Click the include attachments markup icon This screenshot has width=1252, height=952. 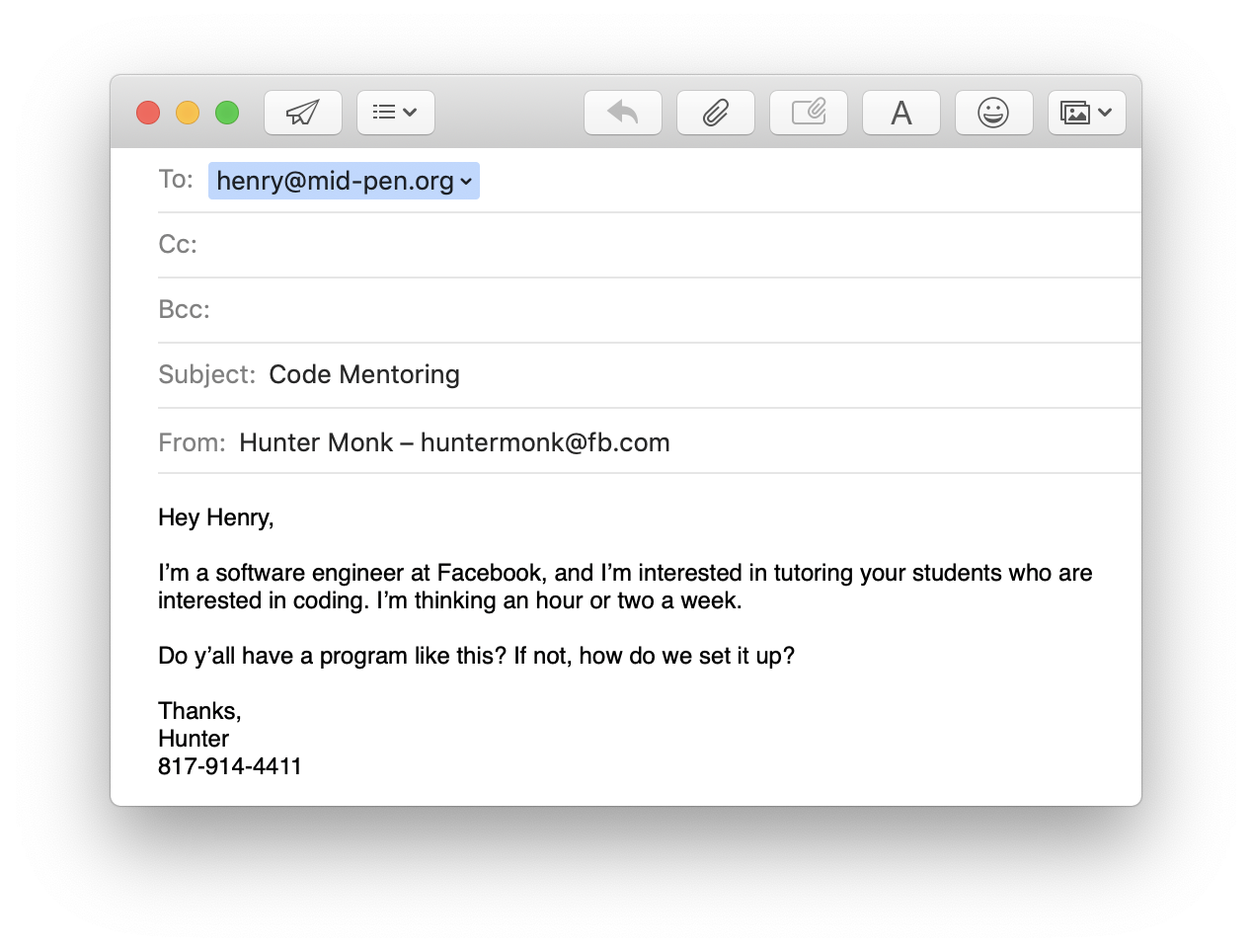click(x=809, y=113)
